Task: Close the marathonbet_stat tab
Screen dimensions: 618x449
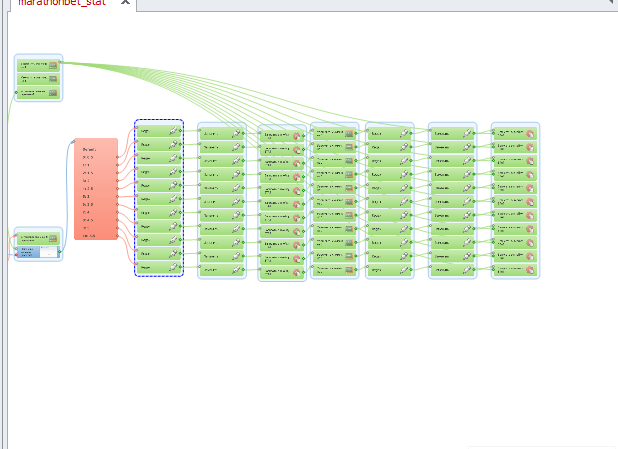Action: tap(125, 2)
